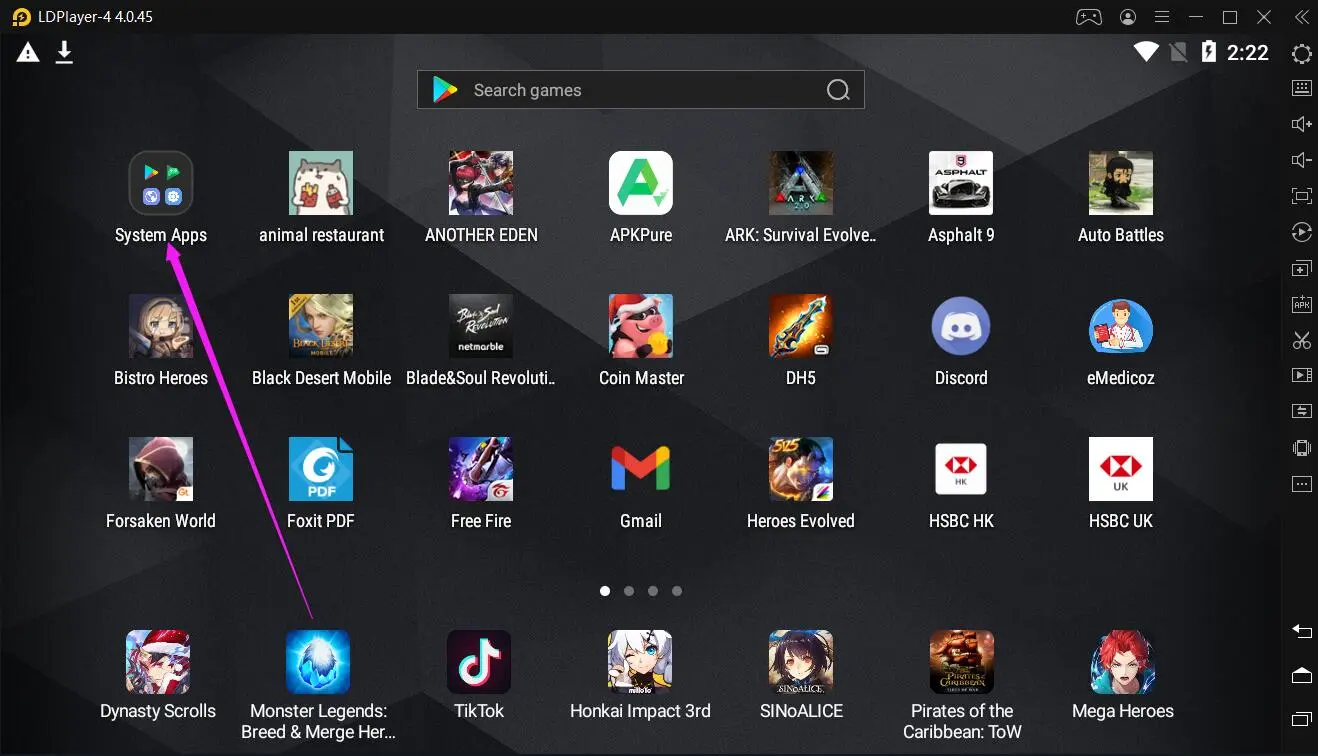1318x756 pixels.
Task: Open Forsaken World
Action: [x=160, y=469]
